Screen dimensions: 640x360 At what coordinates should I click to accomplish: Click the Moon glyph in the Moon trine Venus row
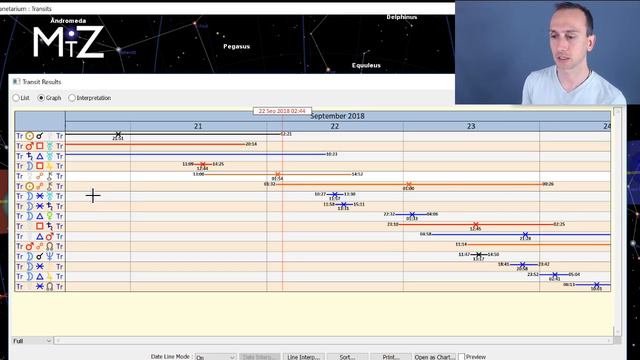[29, 216]
